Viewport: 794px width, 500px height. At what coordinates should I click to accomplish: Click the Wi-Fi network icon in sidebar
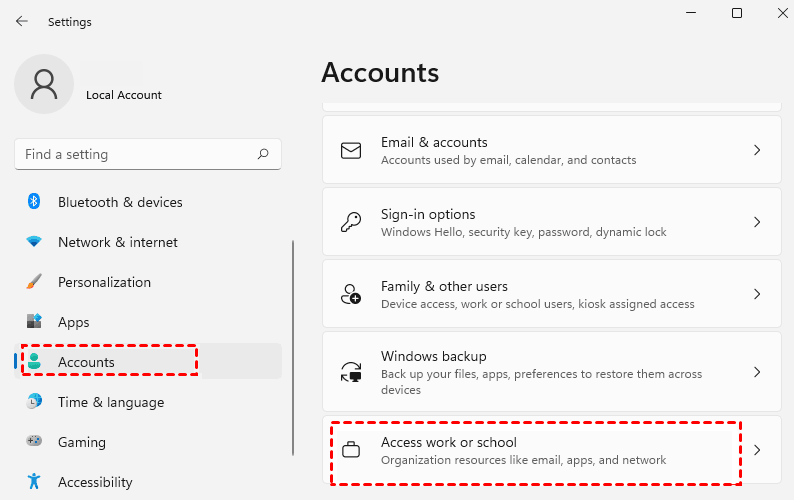point(34,242)
